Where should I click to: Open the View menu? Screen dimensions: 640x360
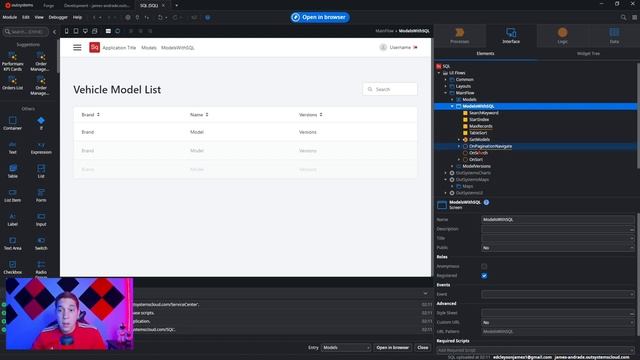39,18
